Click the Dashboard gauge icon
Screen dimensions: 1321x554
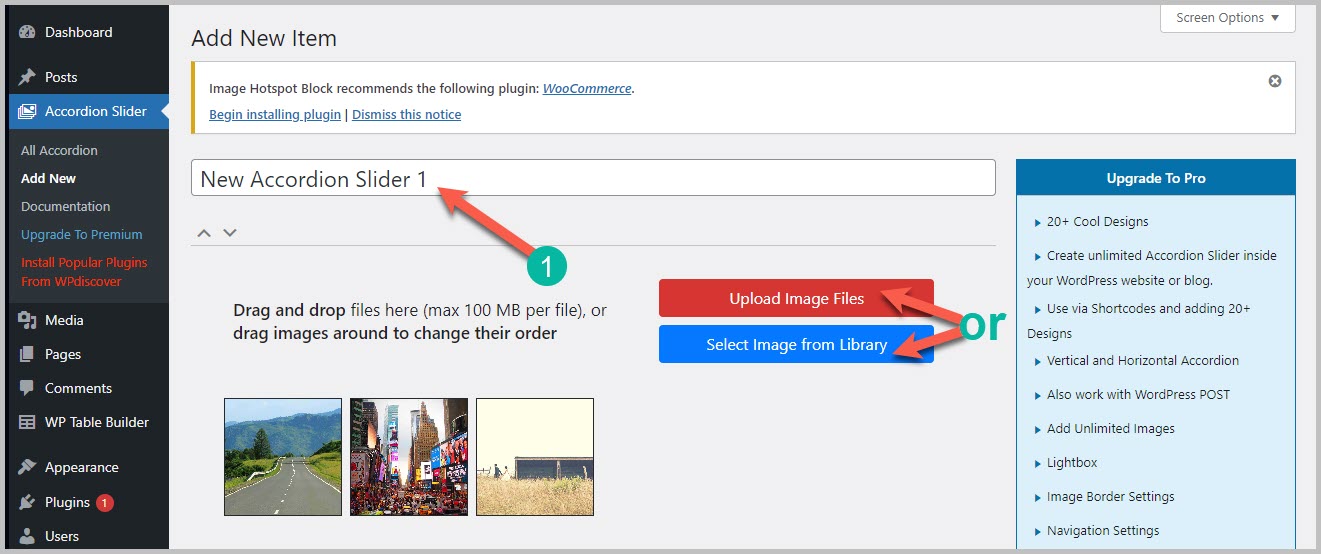pyautogui.click(x=27, y=32)
